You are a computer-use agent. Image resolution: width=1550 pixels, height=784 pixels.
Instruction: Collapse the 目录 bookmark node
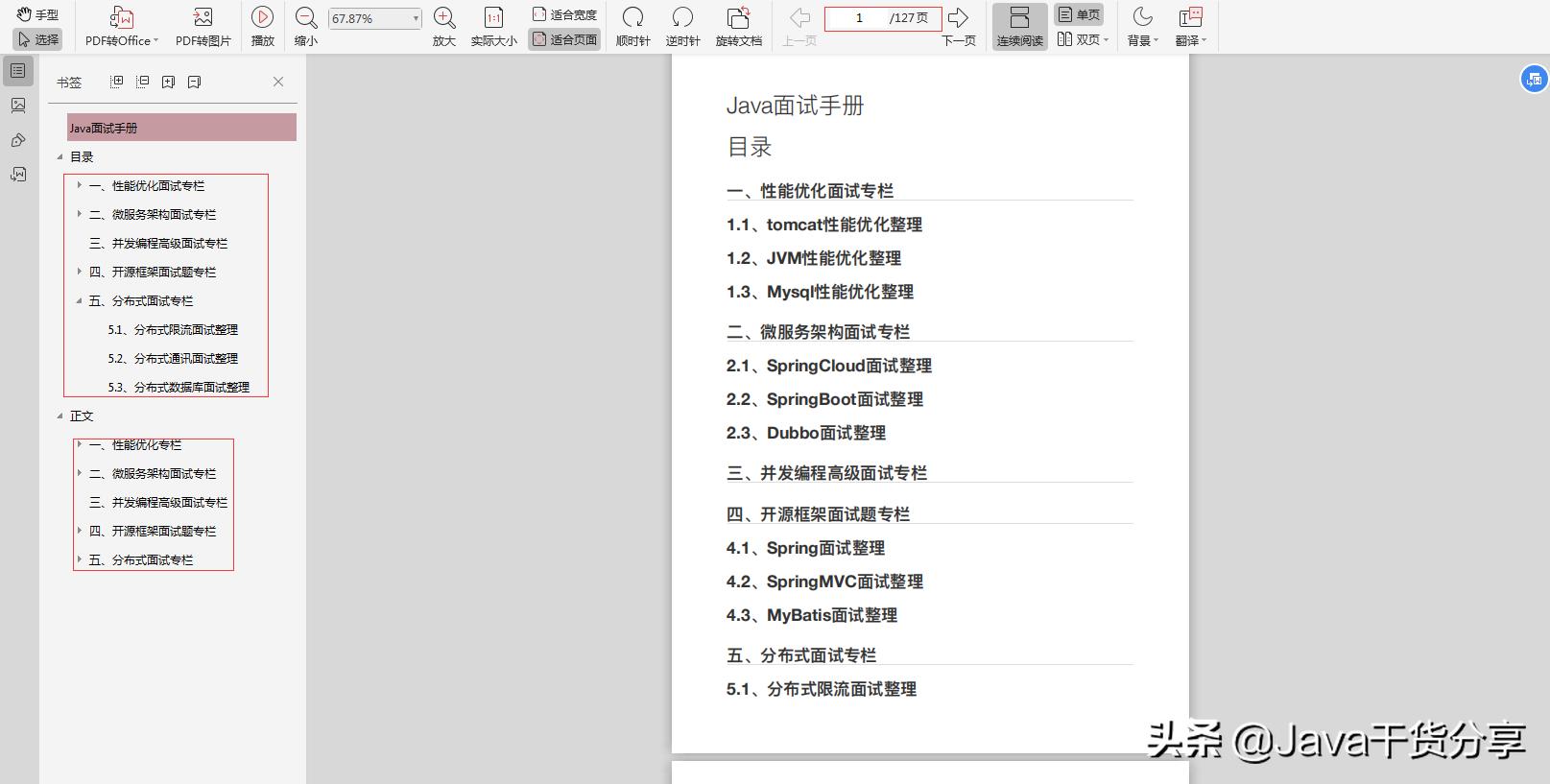click(60, 156)
